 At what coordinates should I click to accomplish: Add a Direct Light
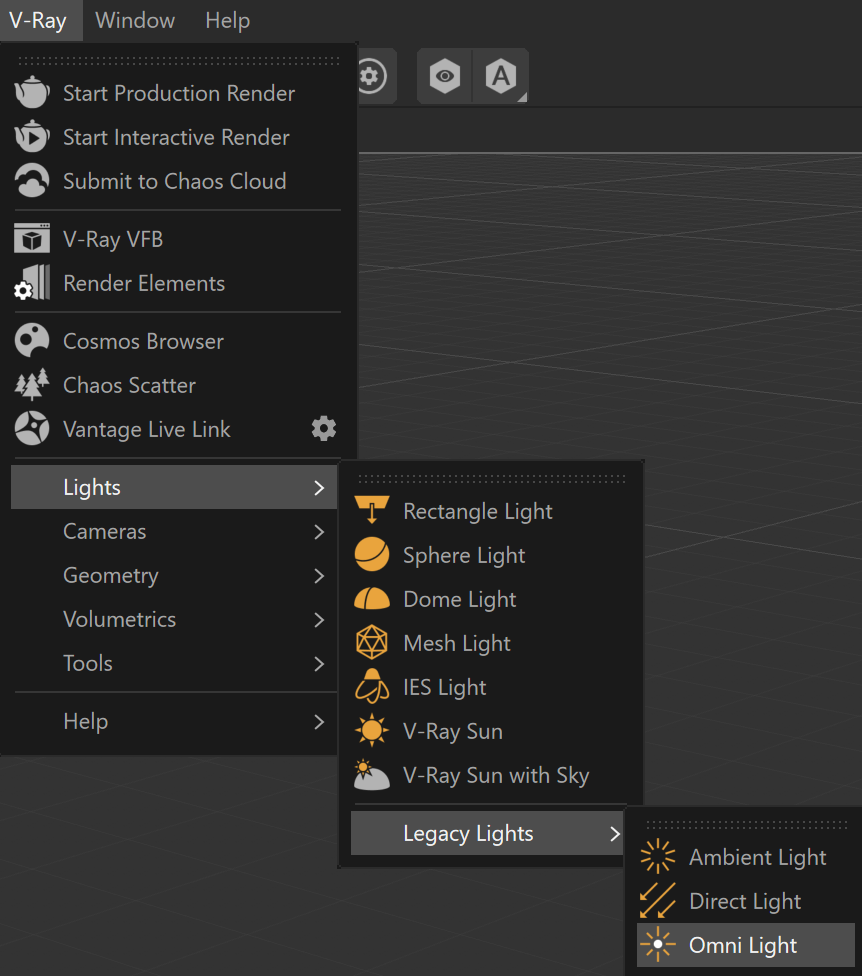[x=746, y=901]
